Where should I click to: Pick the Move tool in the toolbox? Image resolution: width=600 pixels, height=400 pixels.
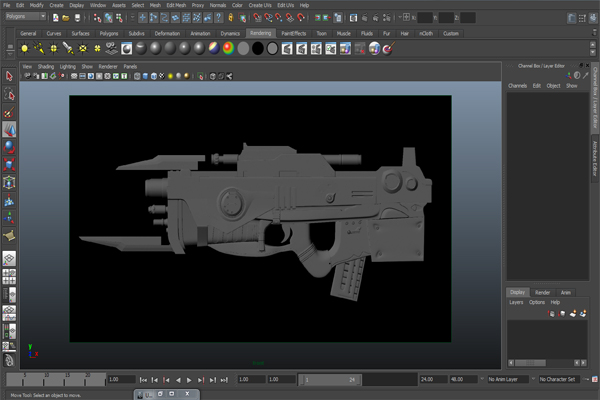click(x=9, y=130)
